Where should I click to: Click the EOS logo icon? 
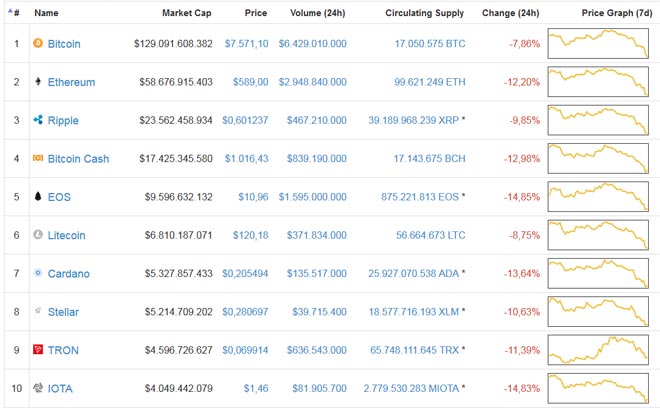coord(38,197)
